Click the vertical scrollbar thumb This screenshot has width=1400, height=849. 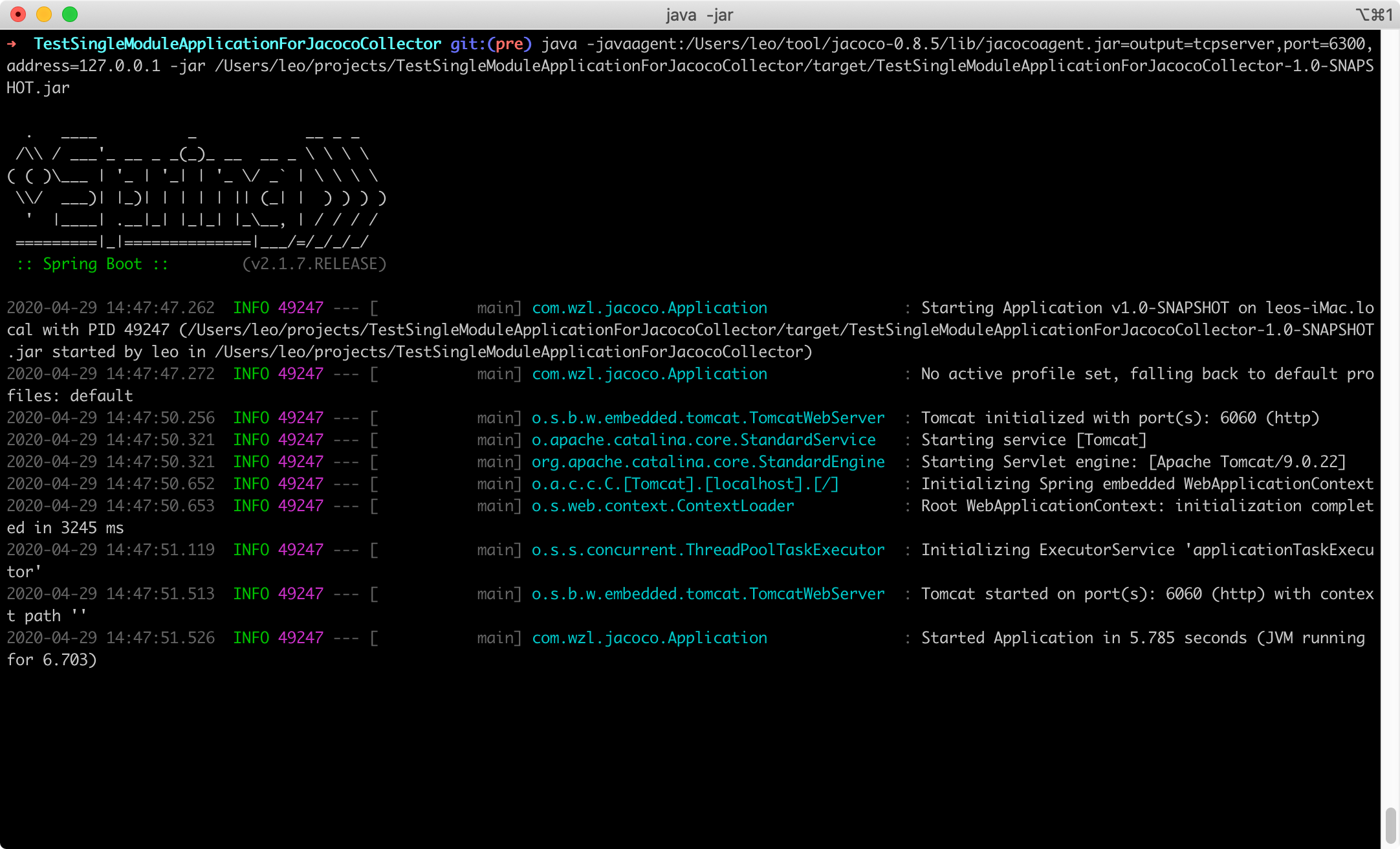point(1390,825)
